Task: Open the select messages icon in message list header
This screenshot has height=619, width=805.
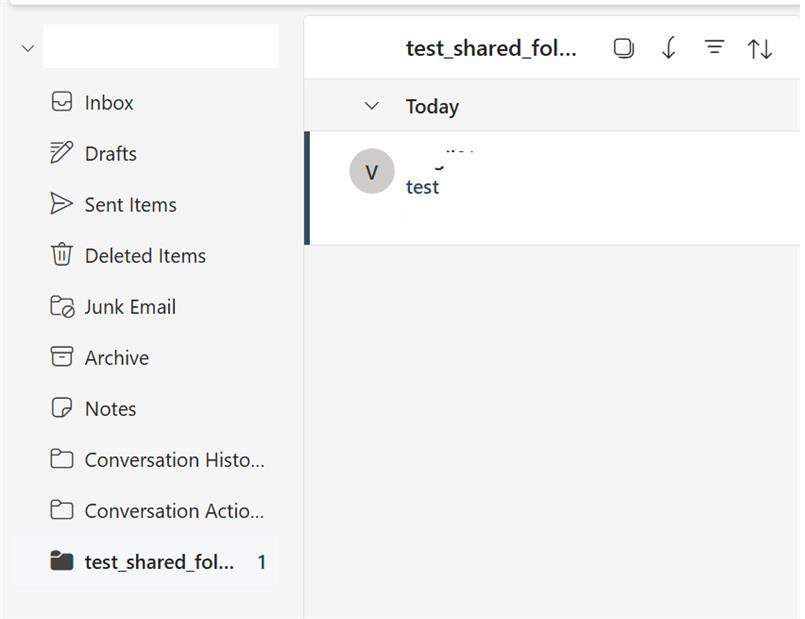Action: (x=623, y=47)
